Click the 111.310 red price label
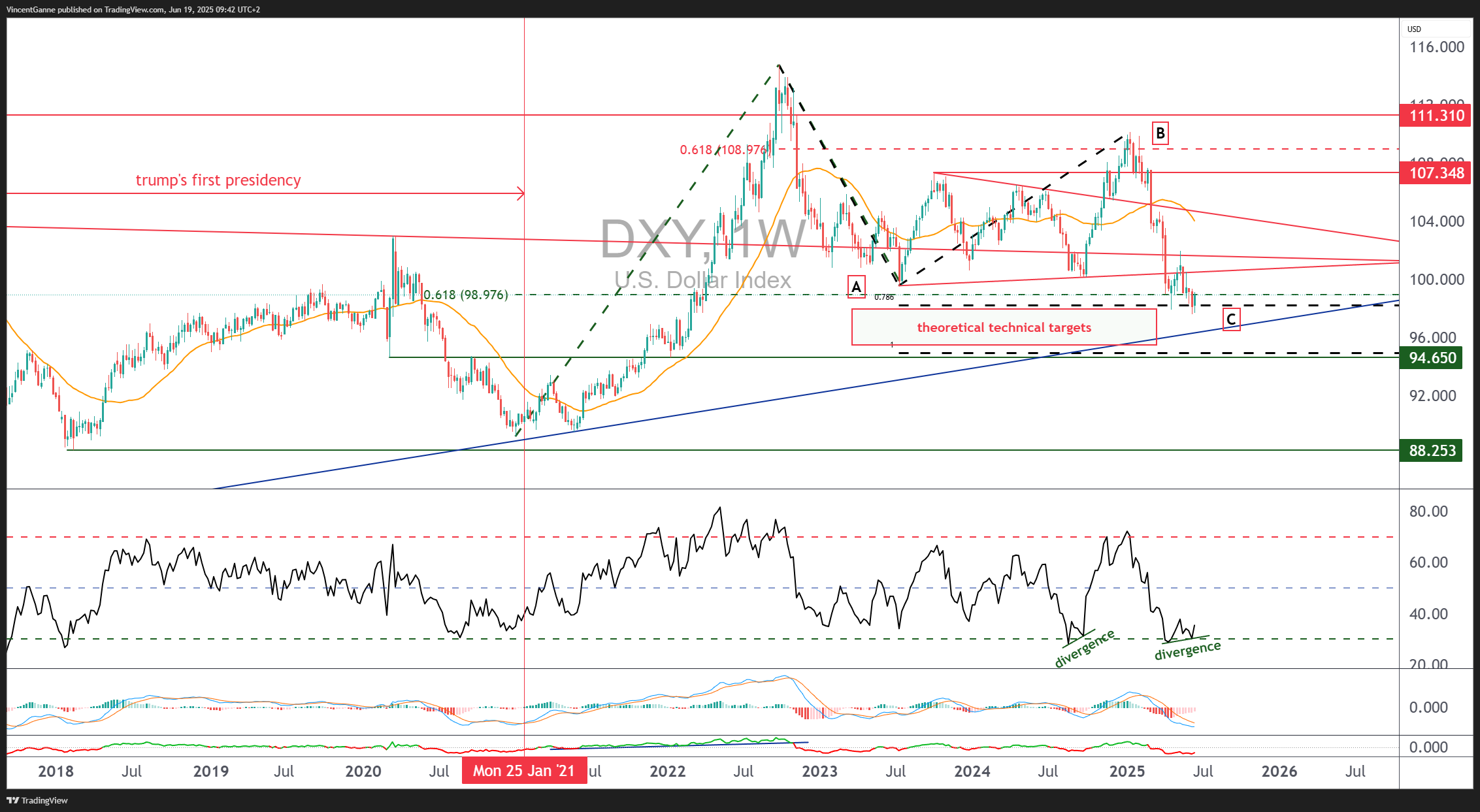Screen dimensions: 1480x812 [1435, 116]
